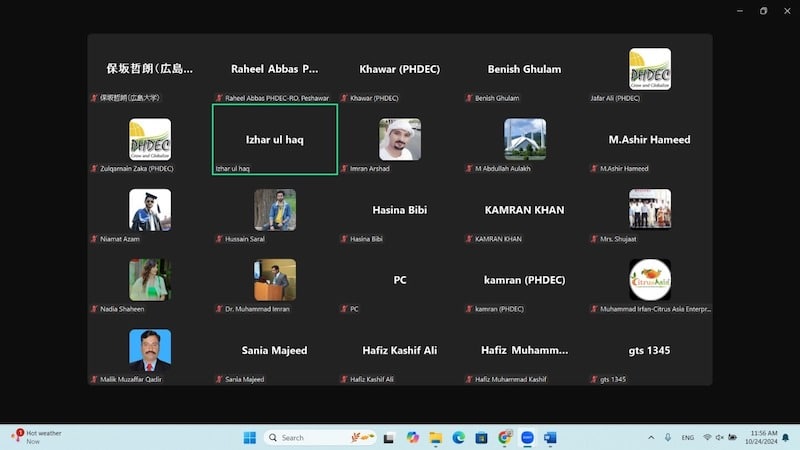The width and height of the screenshot is (800, 450).
Task: Open File Explorer from the taskbar
Action: 436,437
